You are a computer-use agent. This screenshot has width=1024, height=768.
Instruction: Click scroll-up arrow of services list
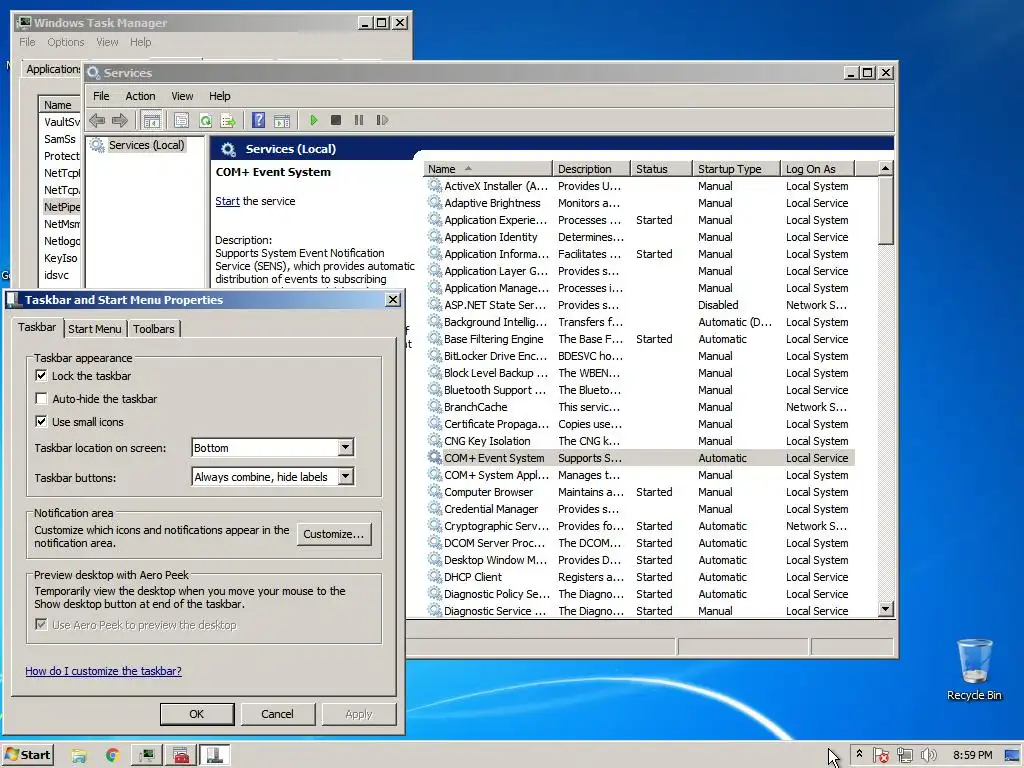pos(885,168)
